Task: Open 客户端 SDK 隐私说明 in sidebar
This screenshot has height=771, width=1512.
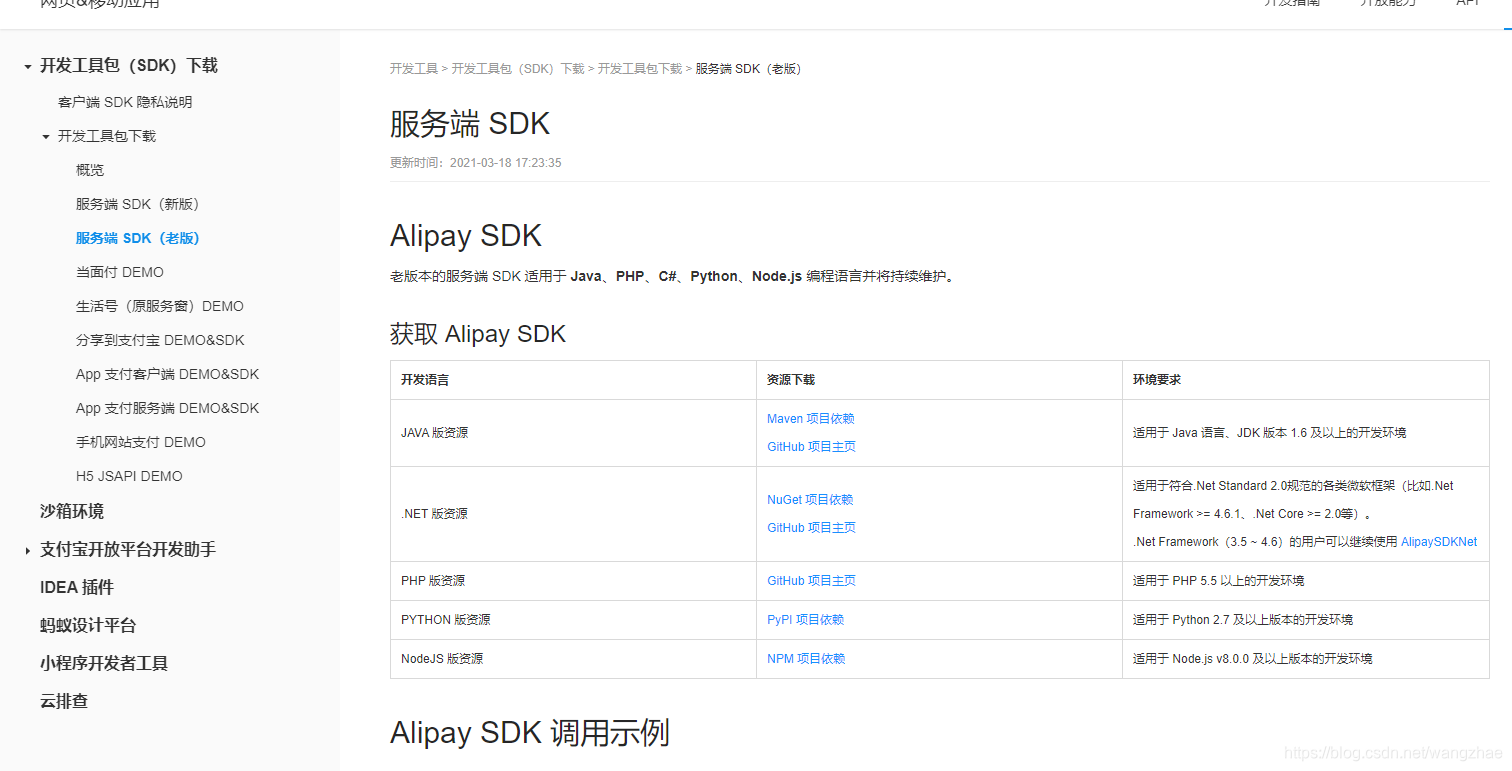Action: [x=125, y=102]
